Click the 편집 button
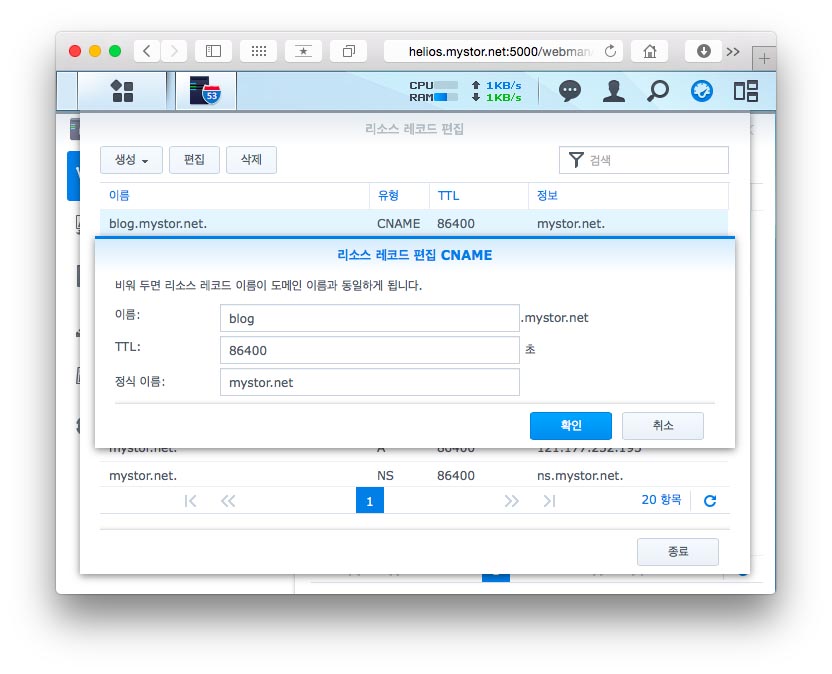832x674 pixels. 194,160
